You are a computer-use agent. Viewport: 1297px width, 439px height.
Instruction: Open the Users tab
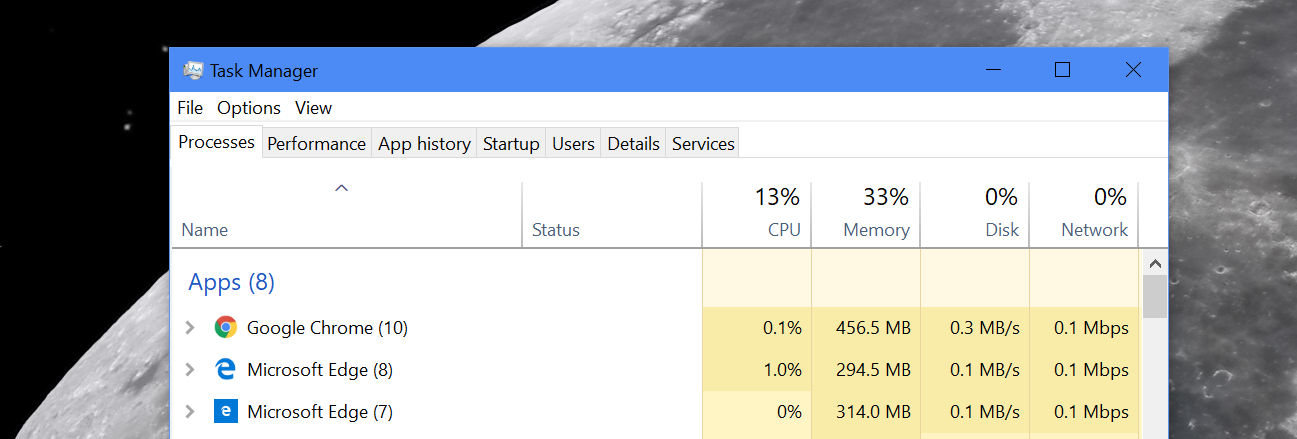(x=573, y=144)
